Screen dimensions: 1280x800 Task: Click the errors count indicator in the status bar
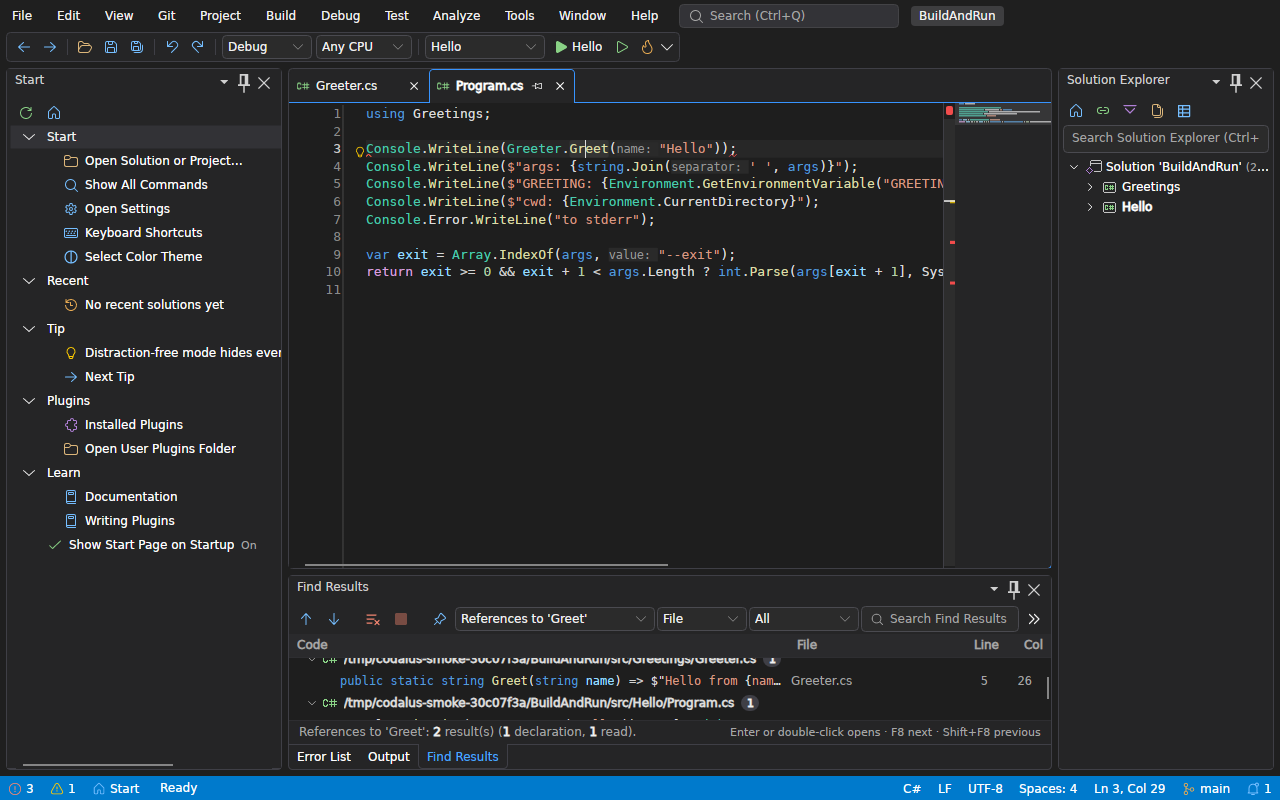(x=21, y=788)
